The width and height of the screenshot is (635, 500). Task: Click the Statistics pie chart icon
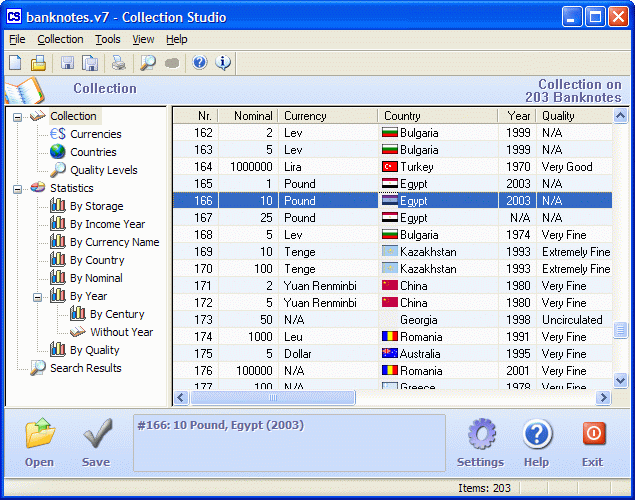tap(38, 187)
